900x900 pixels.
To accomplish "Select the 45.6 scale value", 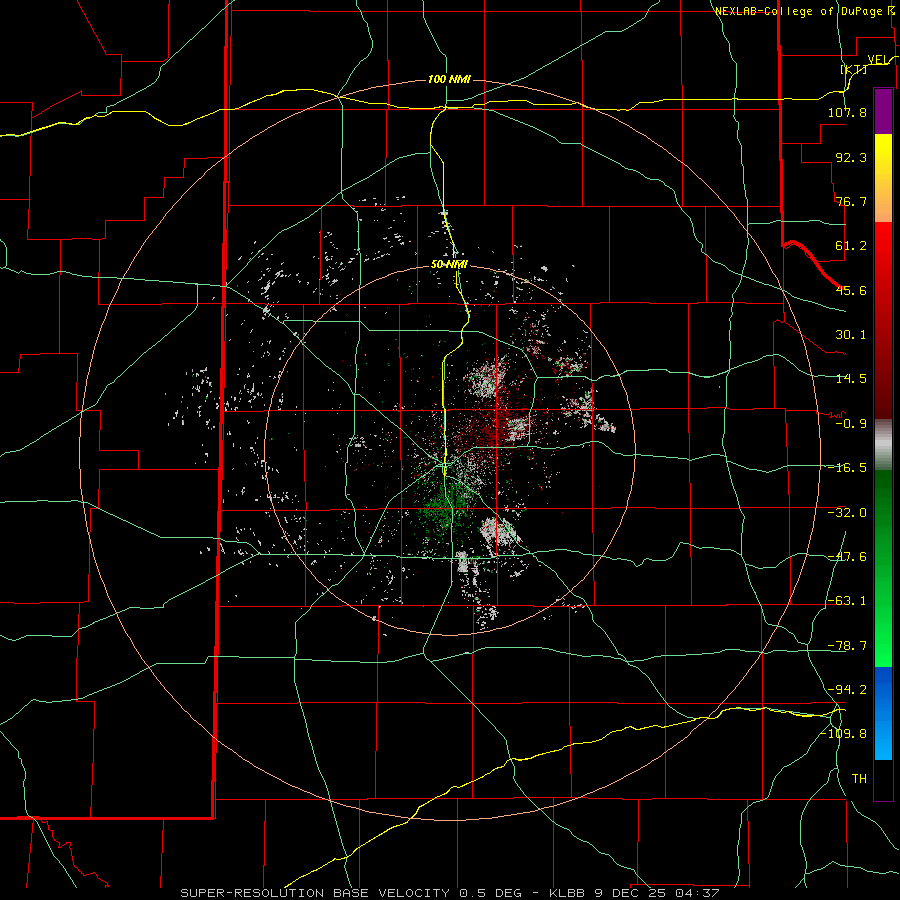I will click(x=851, y=290).
